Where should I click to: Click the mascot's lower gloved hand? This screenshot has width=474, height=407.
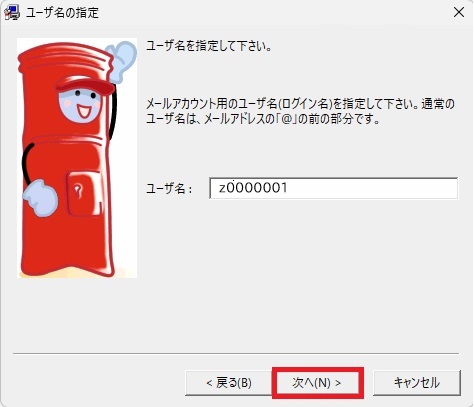40,199
